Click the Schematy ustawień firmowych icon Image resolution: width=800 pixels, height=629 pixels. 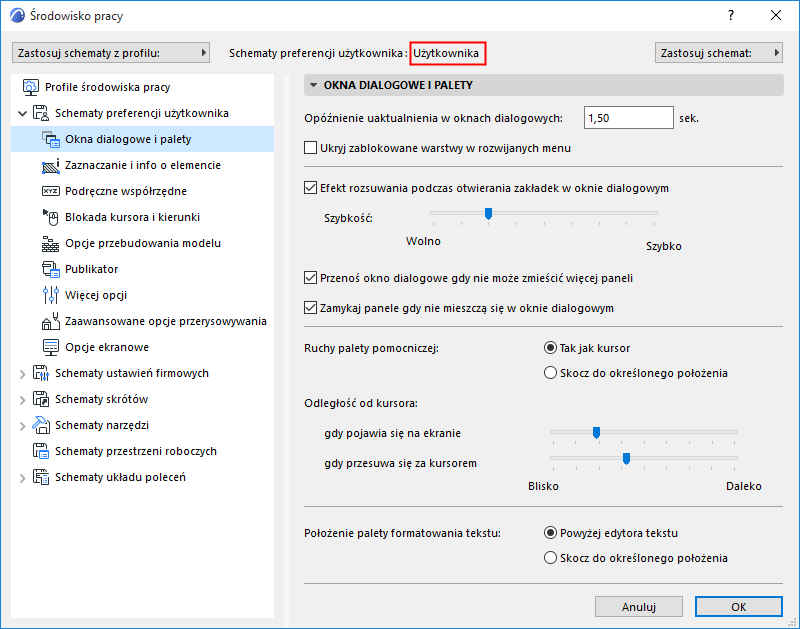41,373
